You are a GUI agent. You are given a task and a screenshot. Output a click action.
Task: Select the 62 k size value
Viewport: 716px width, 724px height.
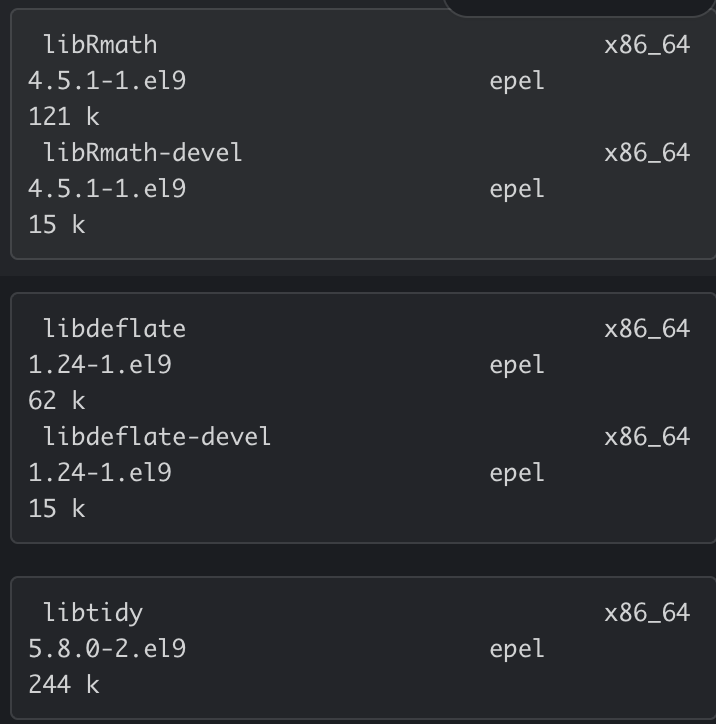coord(57,401)
